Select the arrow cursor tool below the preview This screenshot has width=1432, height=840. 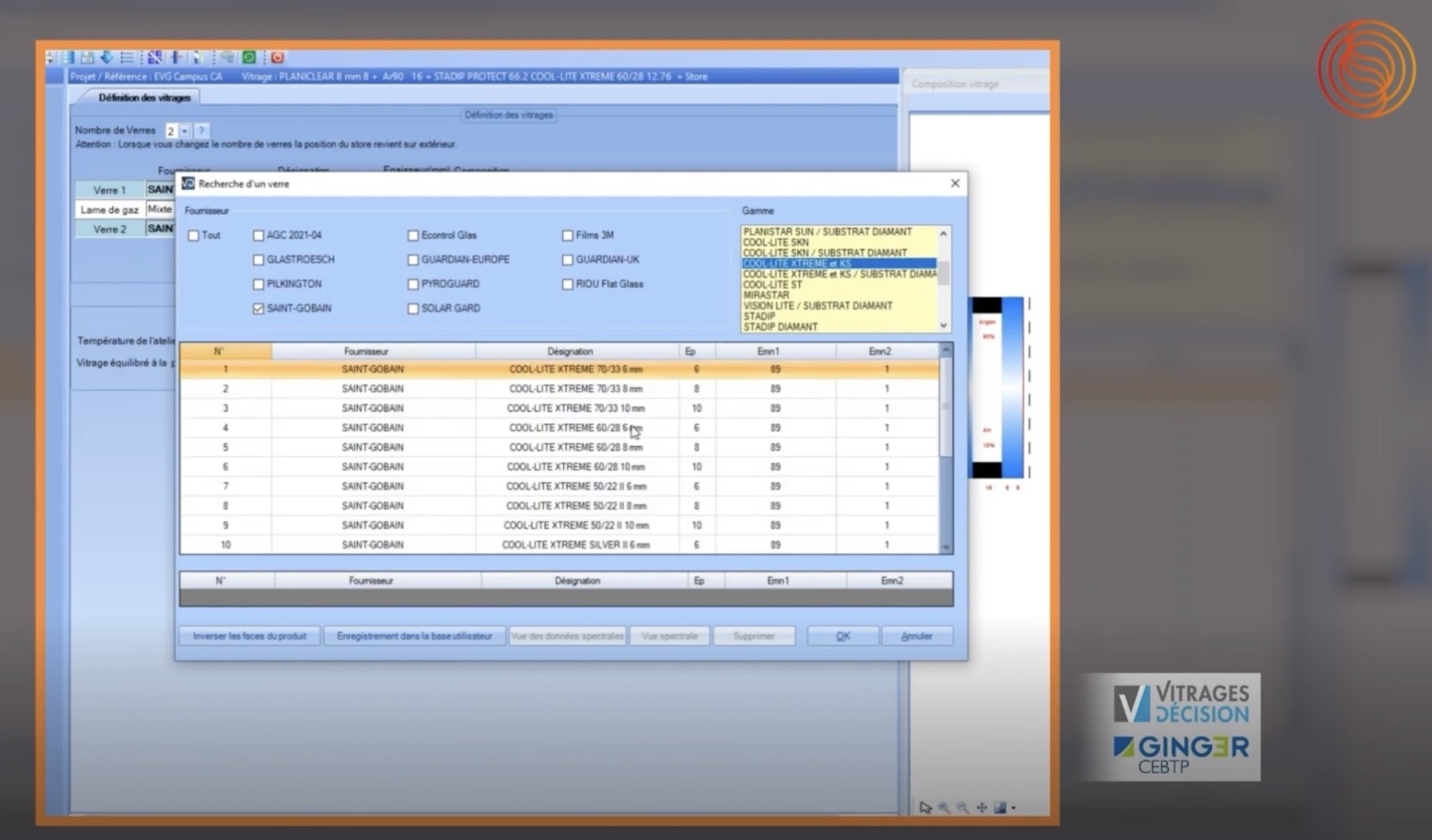(x=926, y=807)
